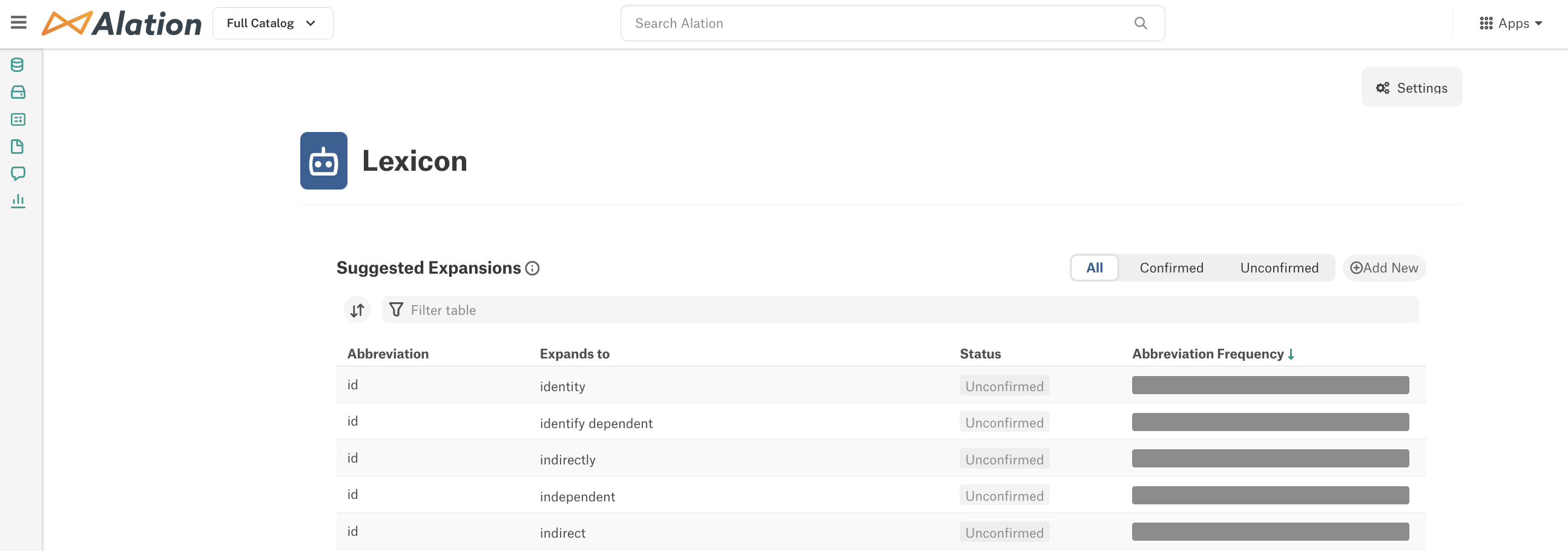Screen dimensions: 1568x551
Task: Sort by Expands to column header
Action: click(x=574, y=354)
